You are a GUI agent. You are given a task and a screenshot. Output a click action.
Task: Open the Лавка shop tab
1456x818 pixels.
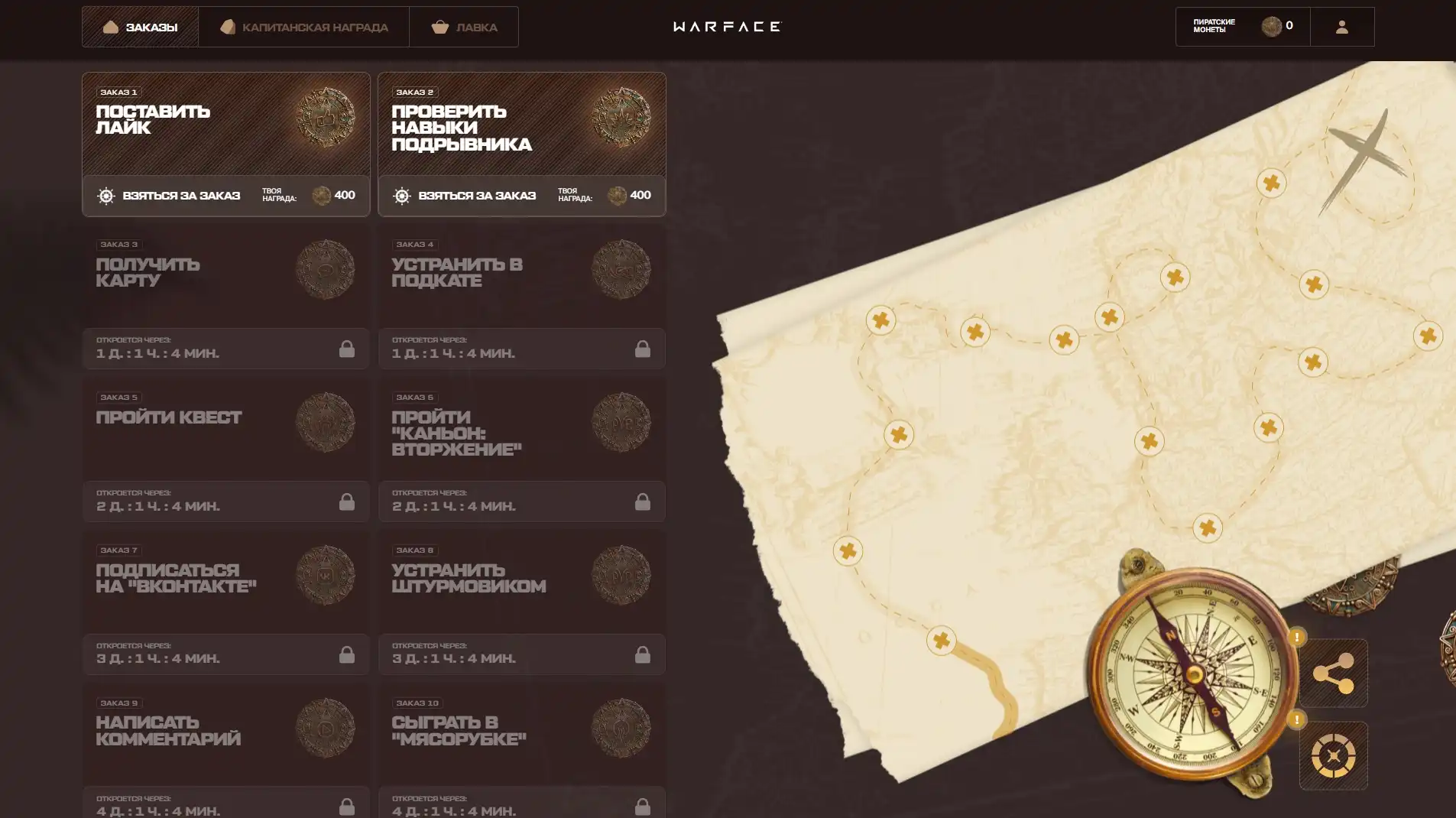click(x=464, y=27)
